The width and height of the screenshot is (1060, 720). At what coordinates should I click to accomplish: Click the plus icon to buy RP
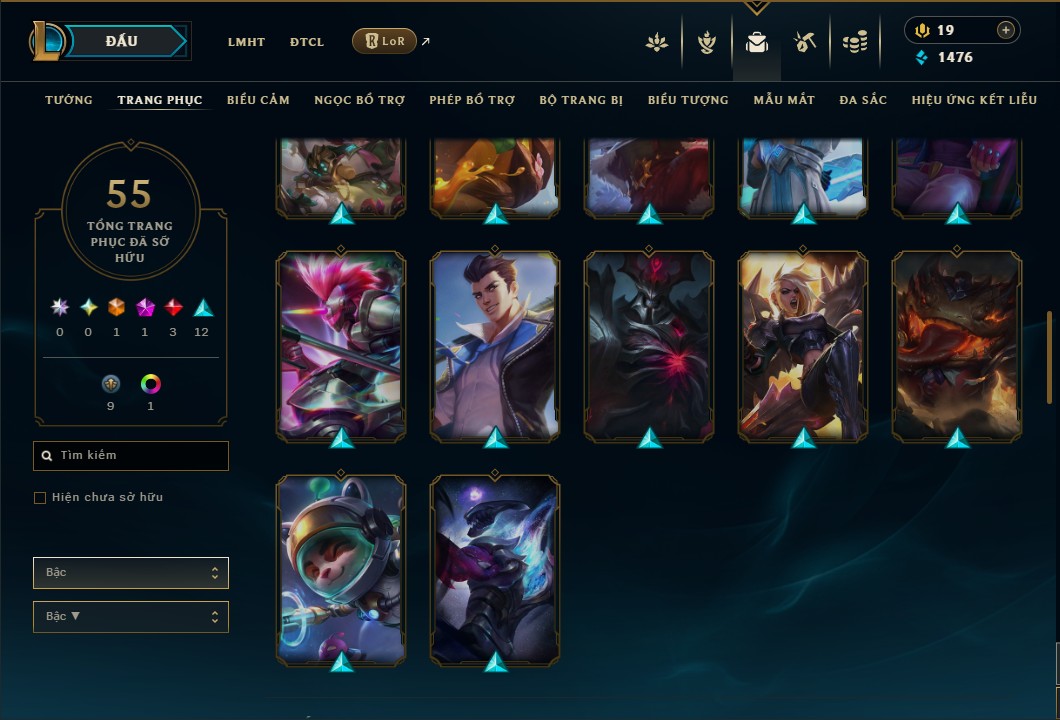point(1006,30)
